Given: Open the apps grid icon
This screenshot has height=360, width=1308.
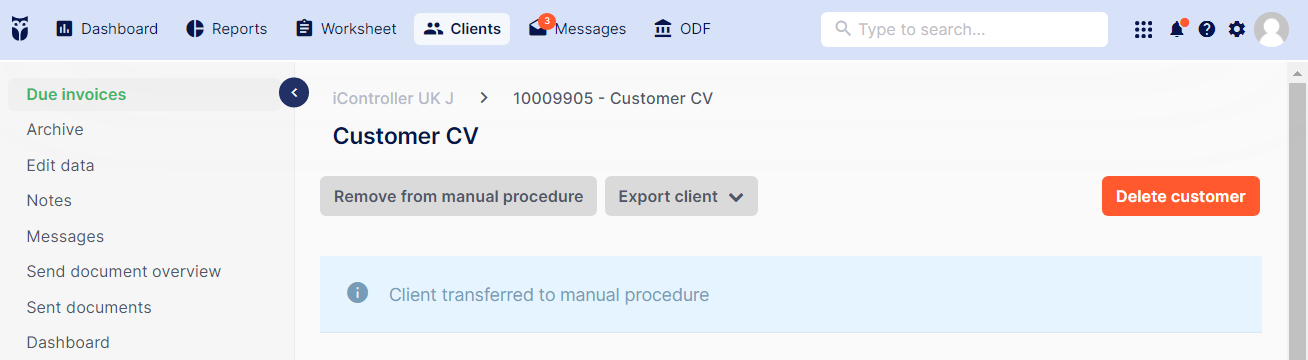Looking at the screenshot, I should coord(1144,29).
